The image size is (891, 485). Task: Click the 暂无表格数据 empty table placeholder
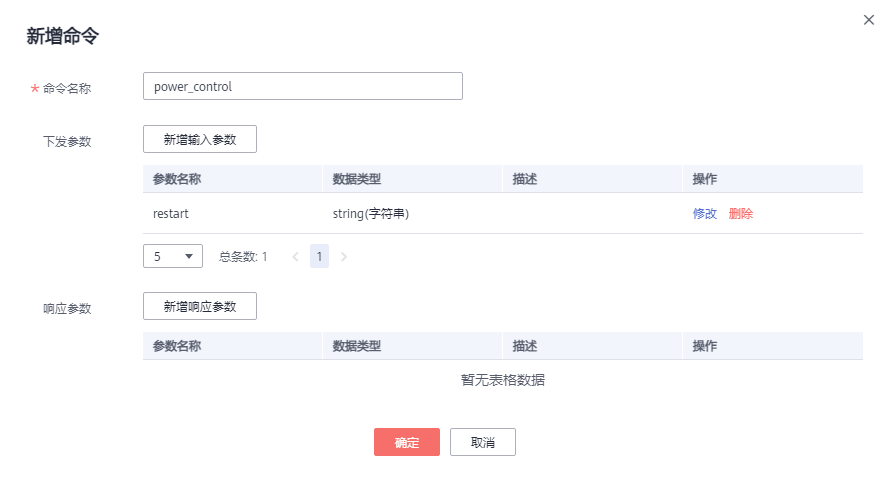coord(503,380)
